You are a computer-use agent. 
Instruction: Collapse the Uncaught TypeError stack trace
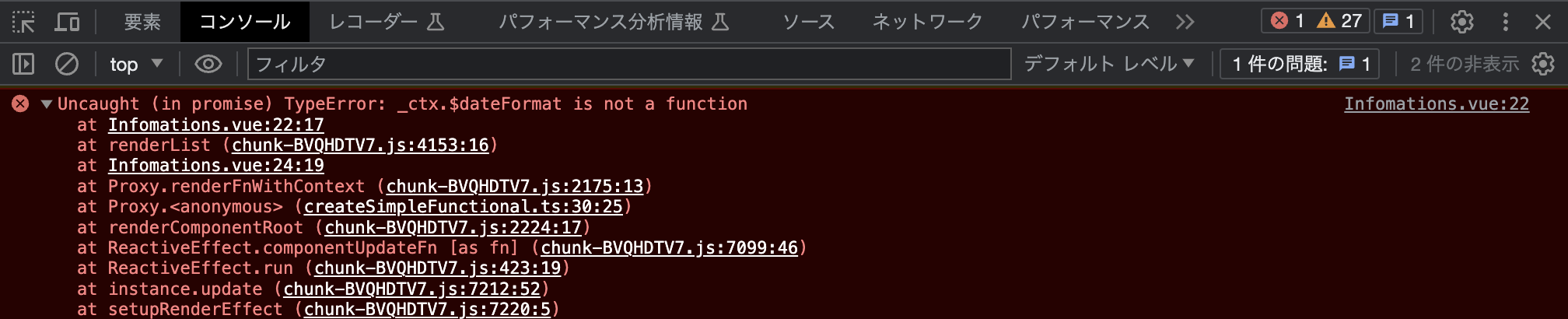point(47,103)
